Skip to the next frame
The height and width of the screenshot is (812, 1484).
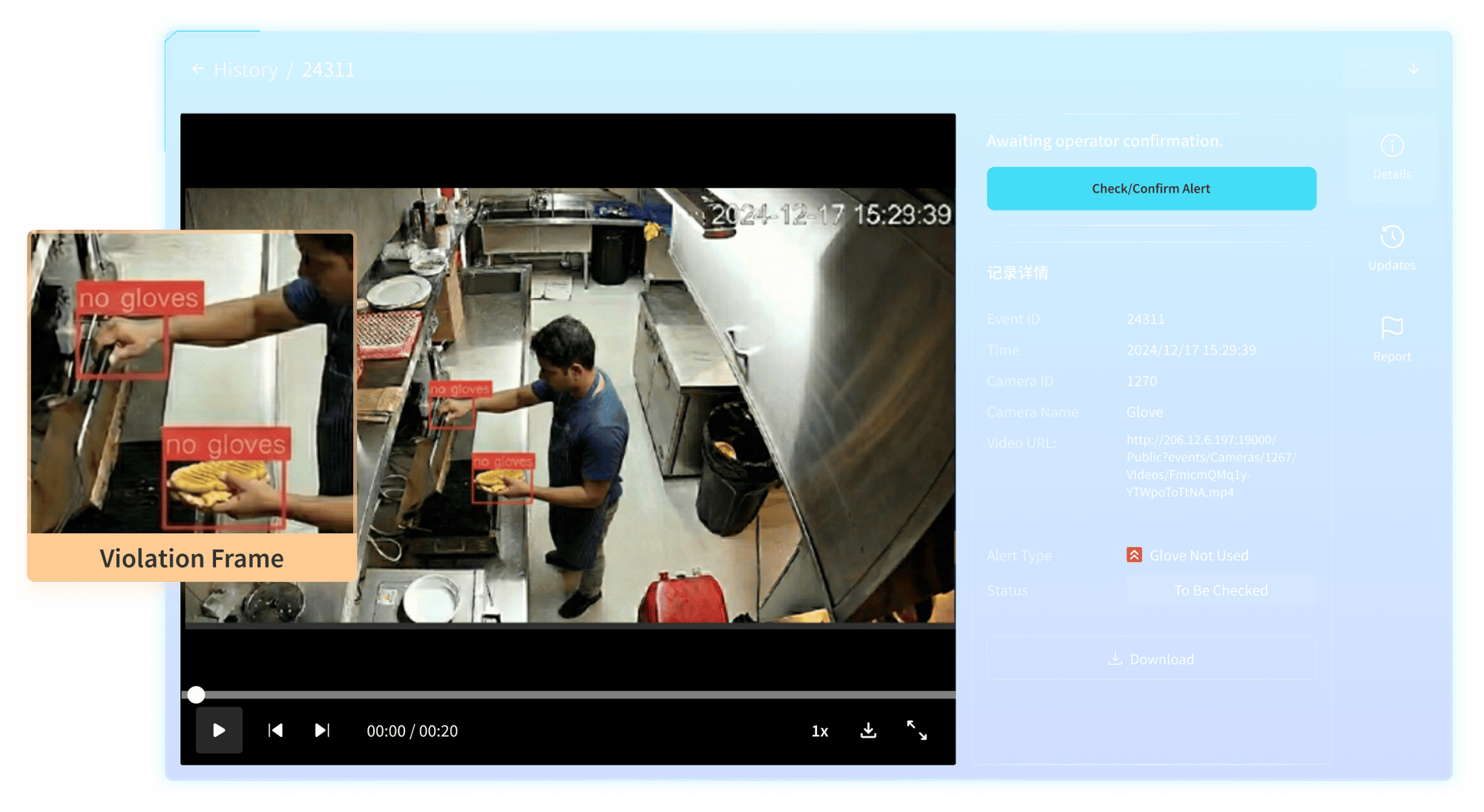coord(322,730)
